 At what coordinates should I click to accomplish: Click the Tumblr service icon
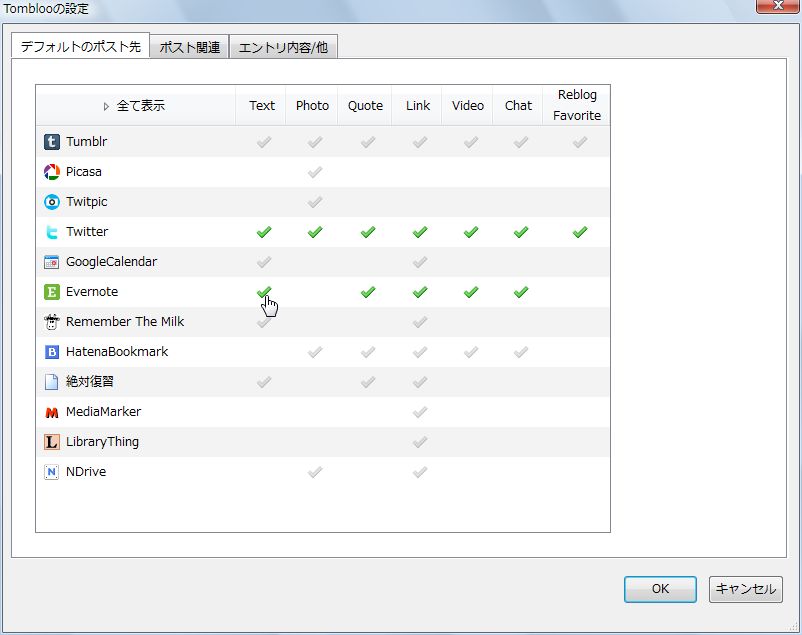[52, 142]
